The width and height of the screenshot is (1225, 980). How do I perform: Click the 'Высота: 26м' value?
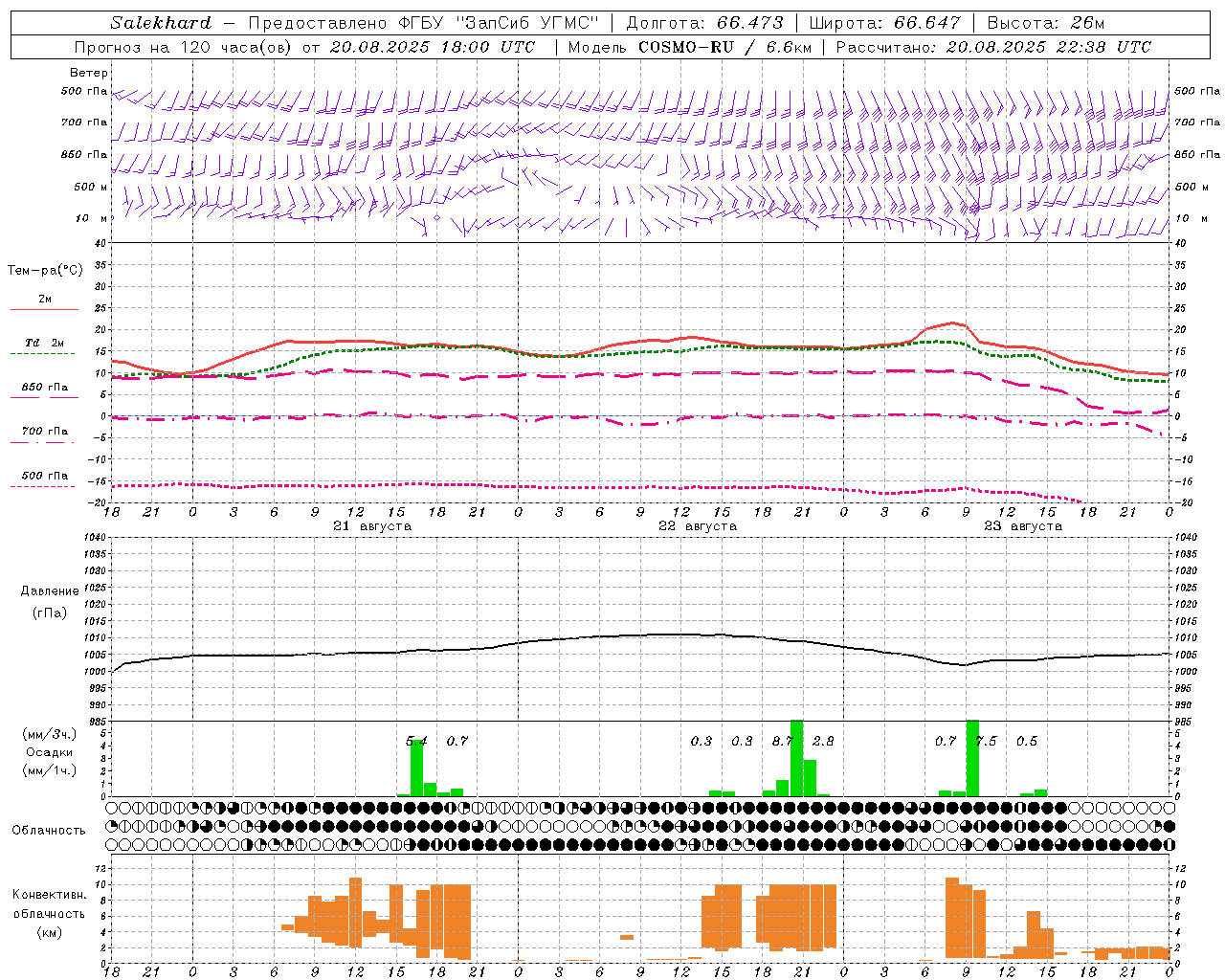click(1045, 23)
